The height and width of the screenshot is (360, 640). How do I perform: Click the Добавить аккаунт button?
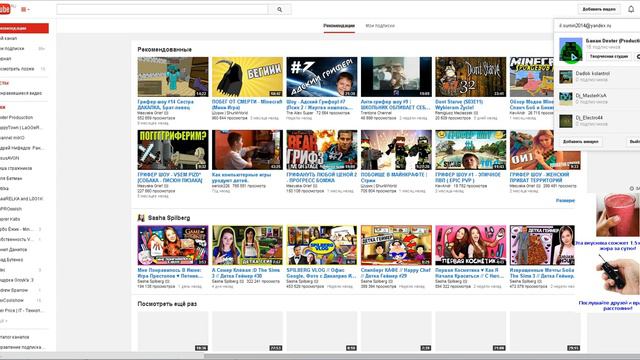pos(580,142)
